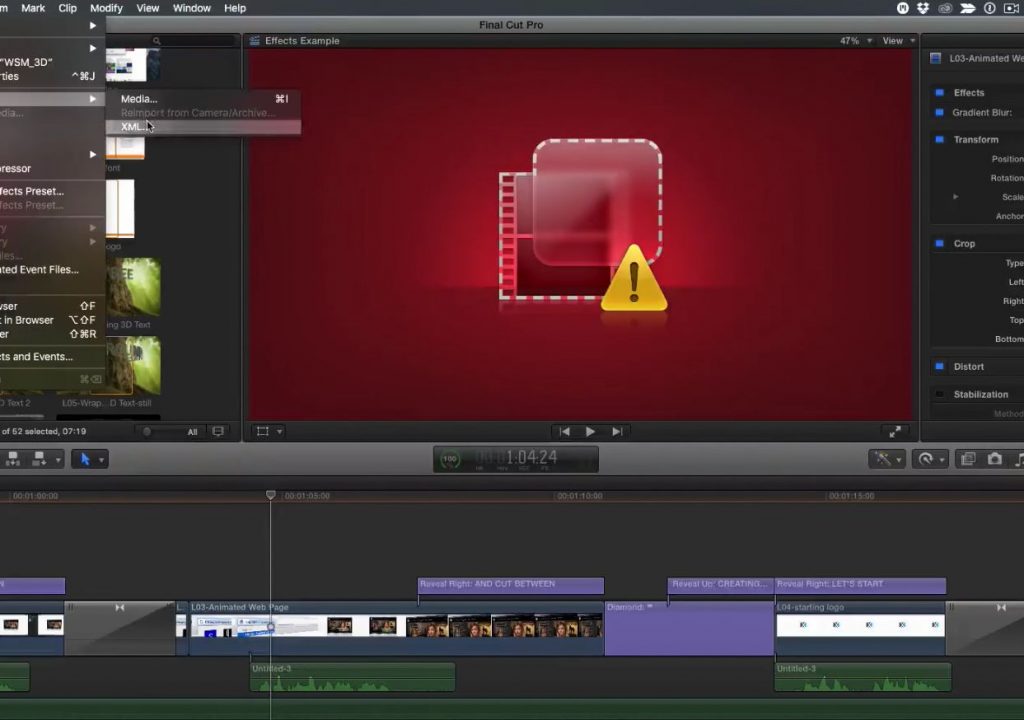
Task: Click the Effects Example project icon
Action: (255, 41)
